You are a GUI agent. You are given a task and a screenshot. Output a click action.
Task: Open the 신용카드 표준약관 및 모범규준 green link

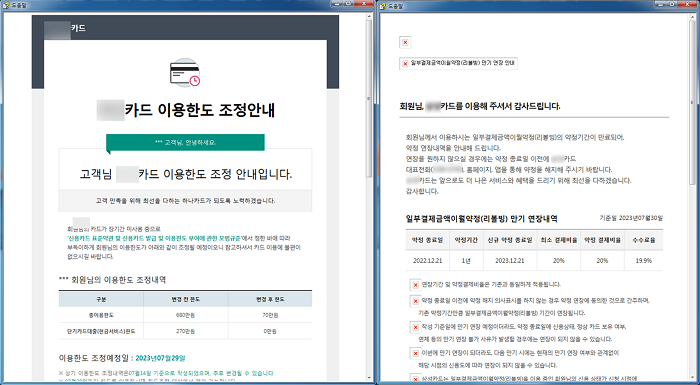tap(154, 238)
